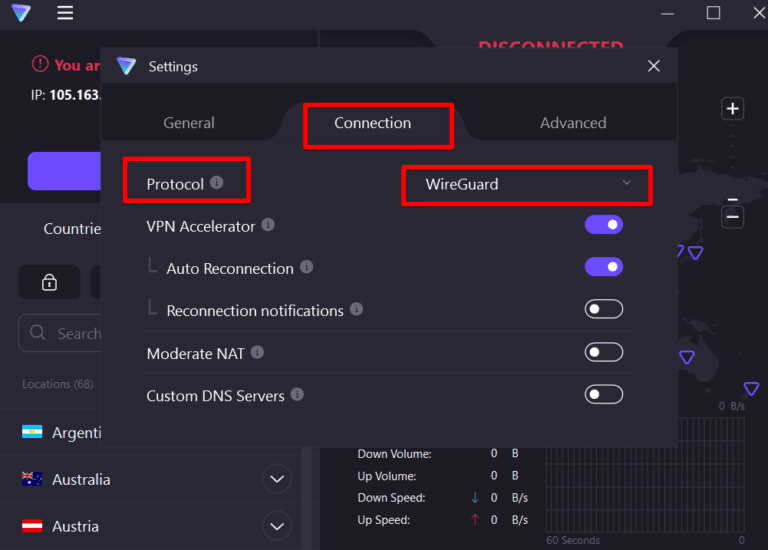768x550 pixels.
Task: Switch to the General tab
Action: [x=189, y=123]
